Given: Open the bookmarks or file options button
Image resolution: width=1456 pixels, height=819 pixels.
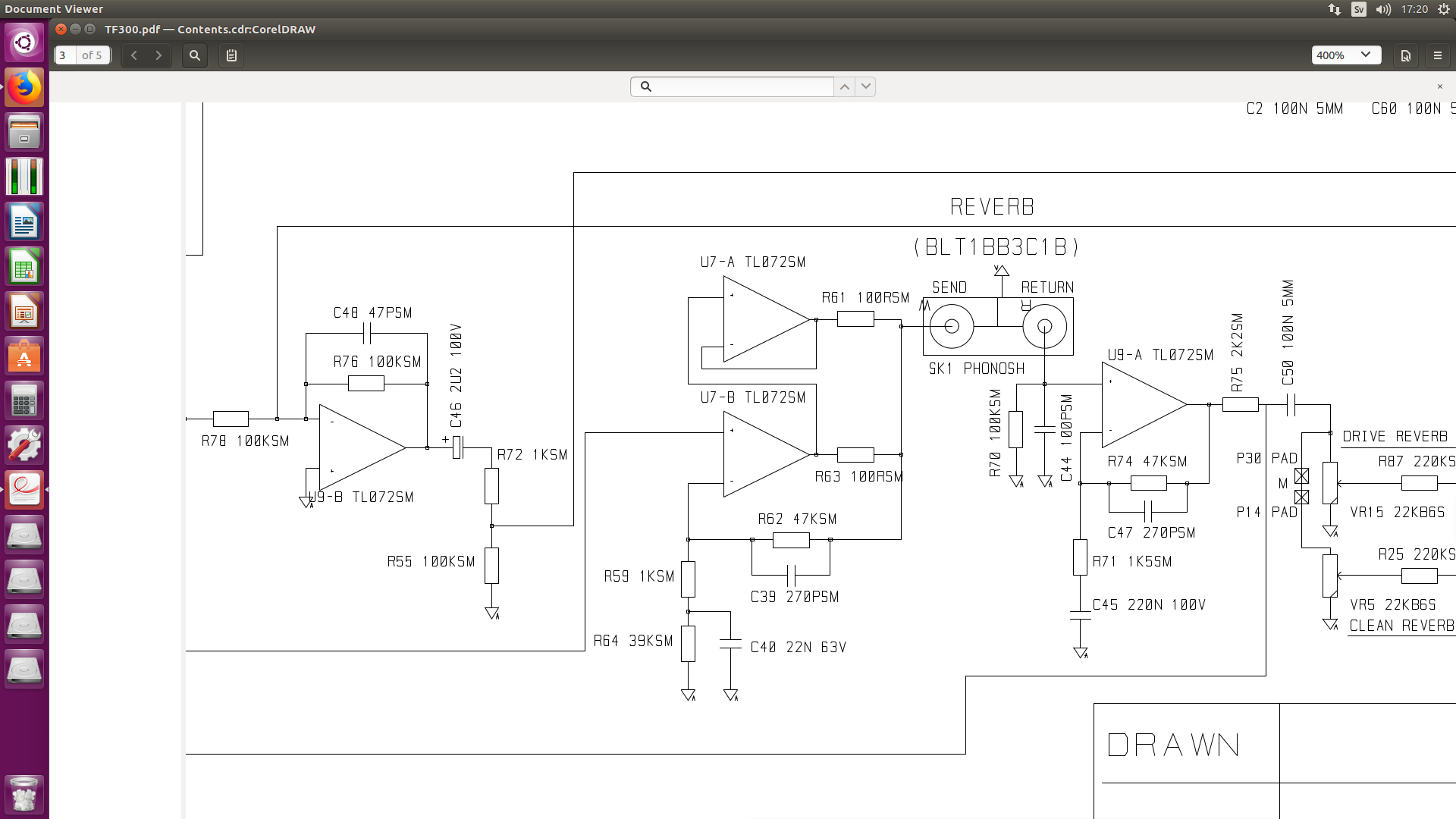Looking at the screenshot, I should (1405, 55).
